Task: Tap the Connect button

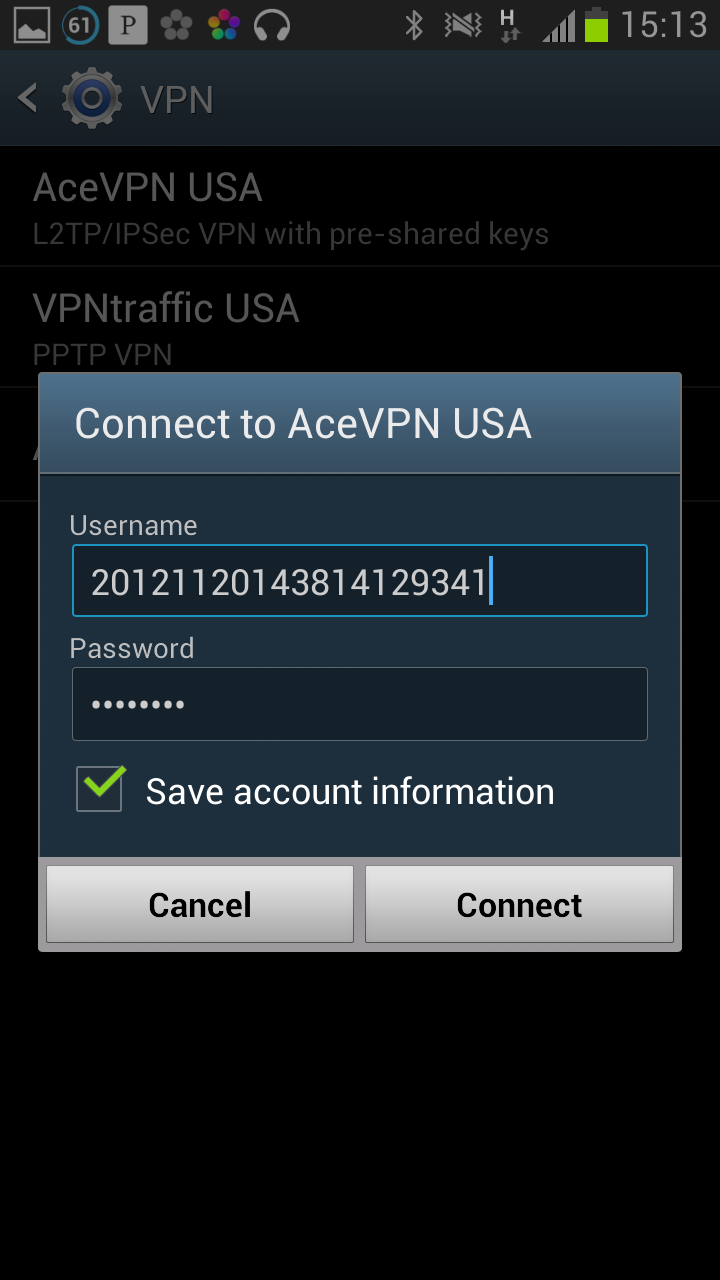Action: (519, 904)
